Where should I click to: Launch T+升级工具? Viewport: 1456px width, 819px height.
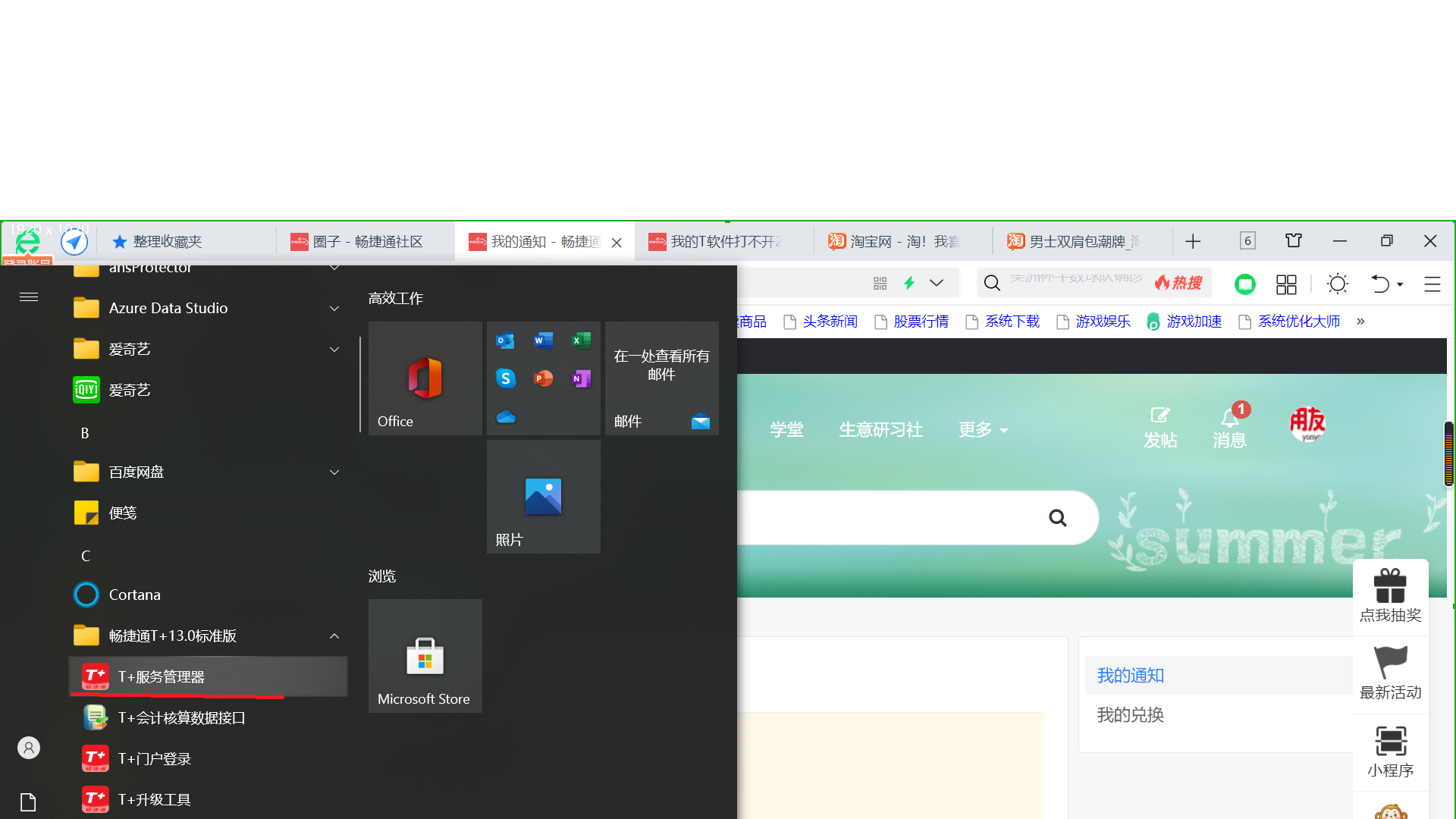pyautogui.click(x=209, y=800)
